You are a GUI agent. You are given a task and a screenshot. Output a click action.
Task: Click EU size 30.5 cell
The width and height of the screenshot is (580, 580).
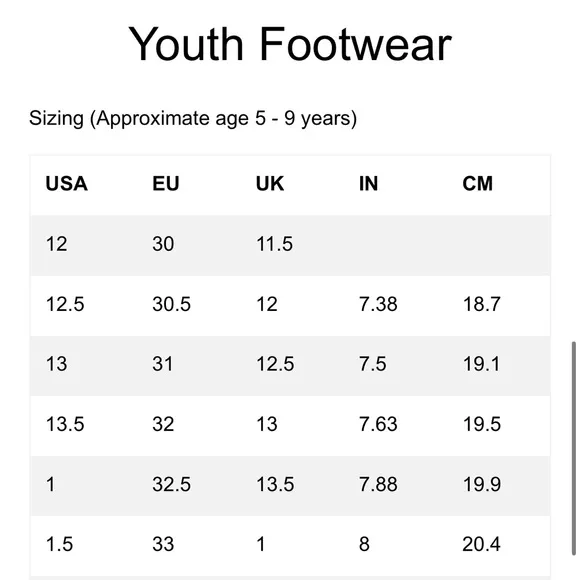172,304
